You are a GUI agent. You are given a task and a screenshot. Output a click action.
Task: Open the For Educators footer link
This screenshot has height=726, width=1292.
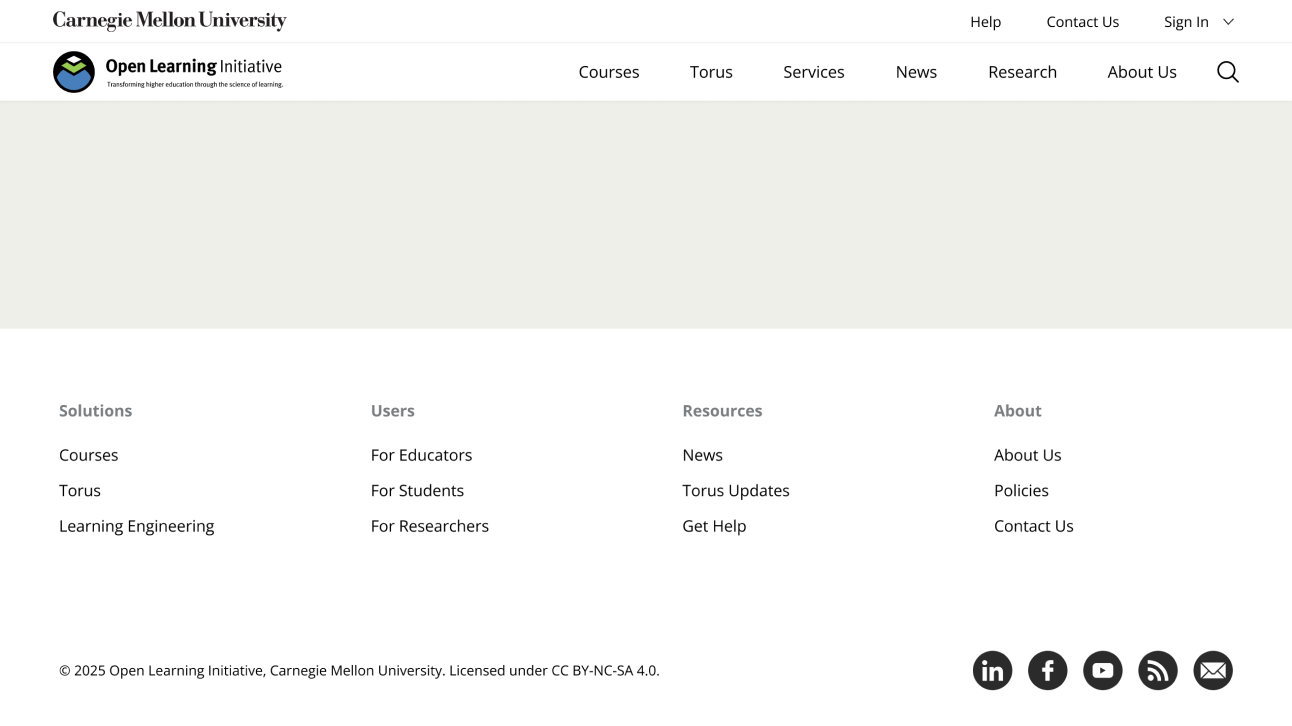click(421, 455)
